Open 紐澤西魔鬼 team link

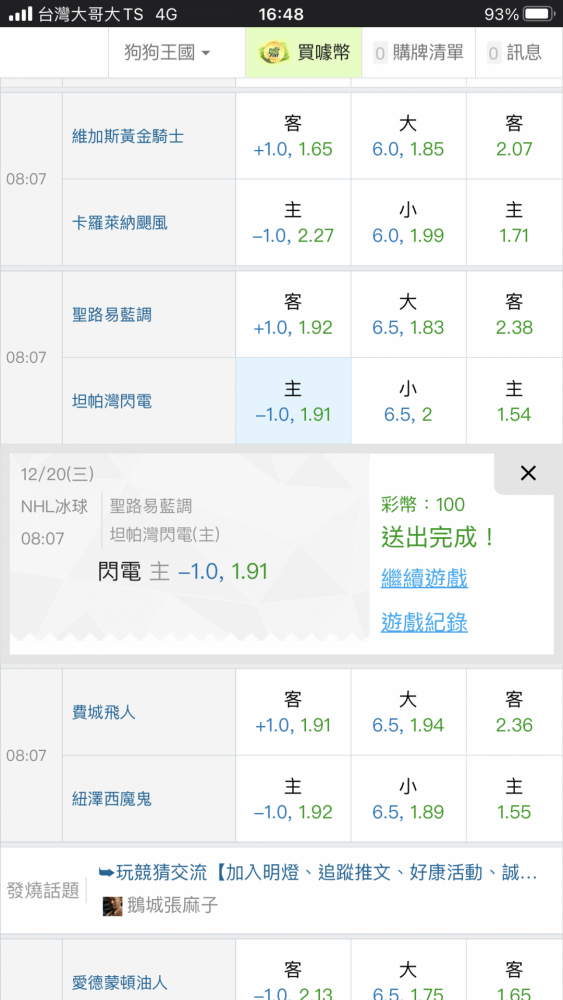tap(112, 799)
